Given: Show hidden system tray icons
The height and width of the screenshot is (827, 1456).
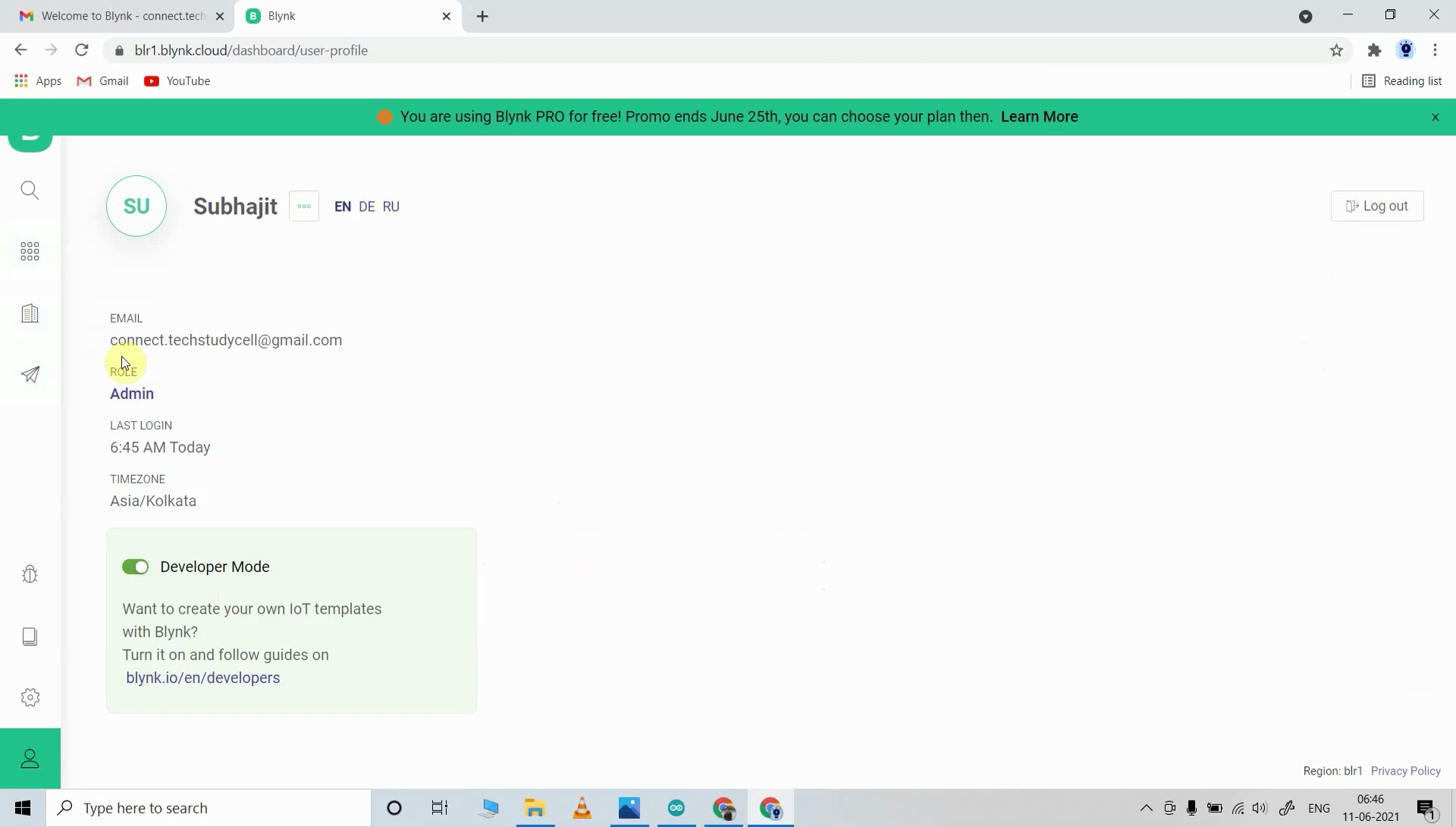Looking at the screenshot, I should 1147,808.
